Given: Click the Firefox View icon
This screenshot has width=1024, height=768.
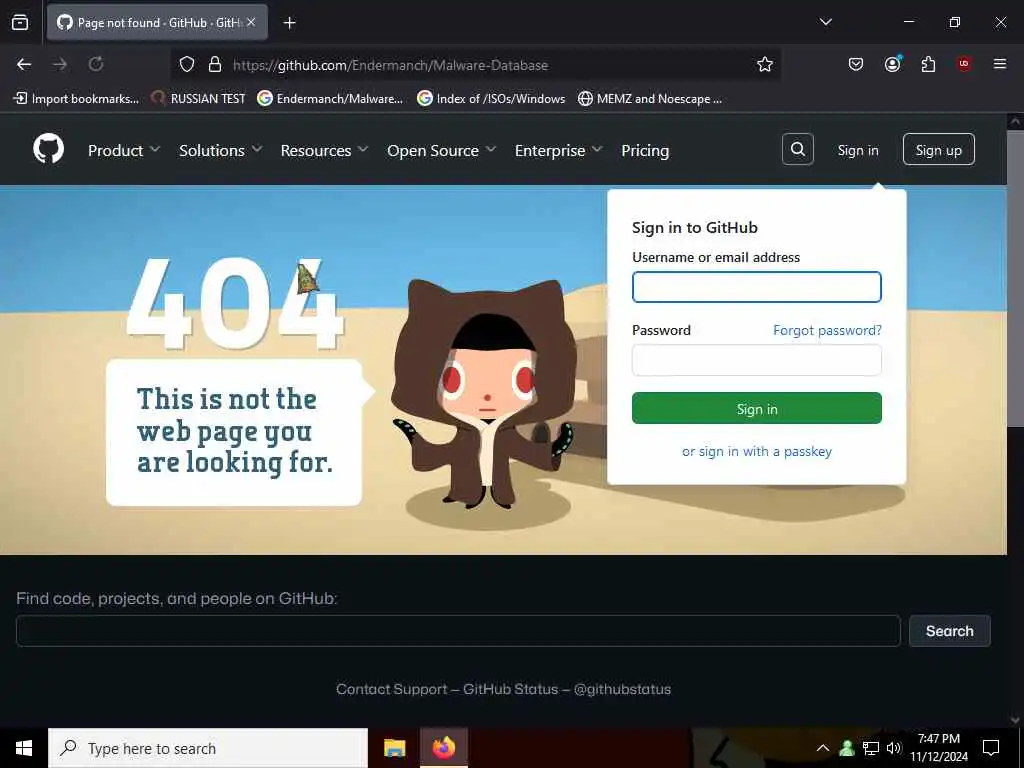Looking at the screenshot, I should click(20, 22).
